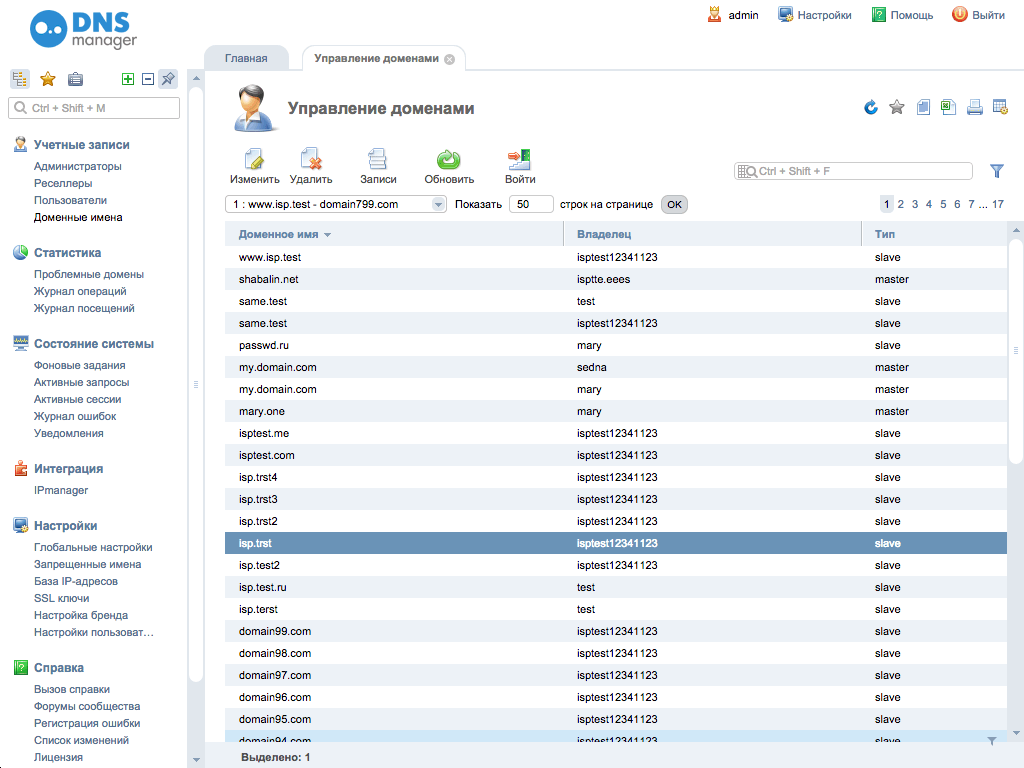Image resolution: width=1024 pixels, height=768 pixels.
Task: Switch the sidebar to tree menu view
Action: 20,79
